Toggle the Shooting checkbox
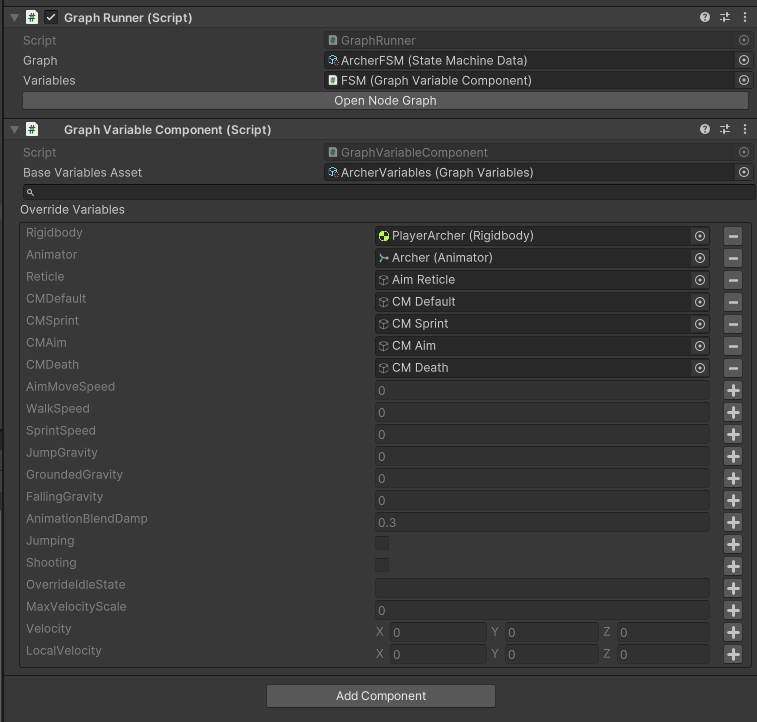757x722 pixels. coord(382,565)
